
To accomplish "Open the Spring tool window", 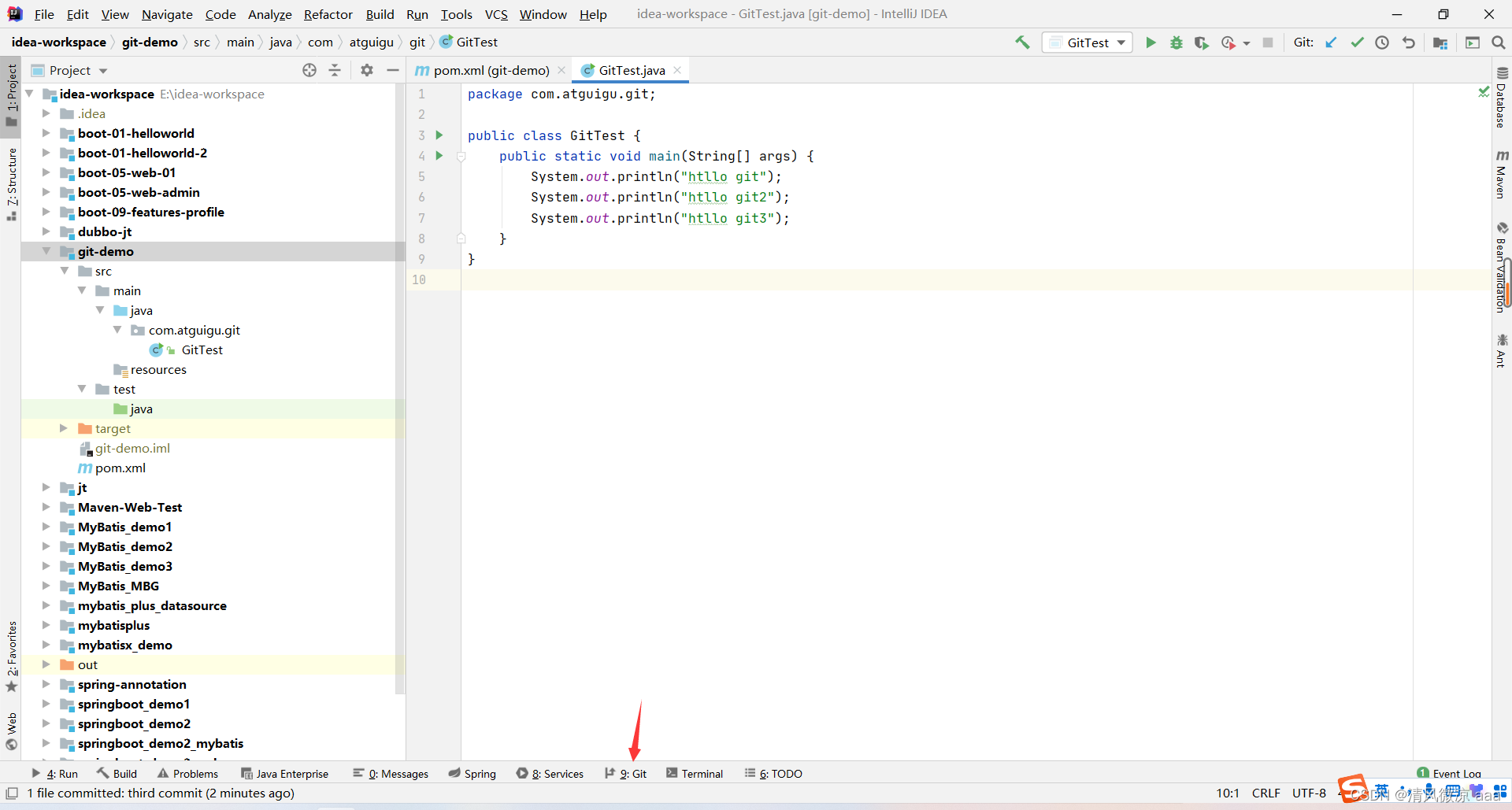I will pyautogui.click(x=472, y=774).
